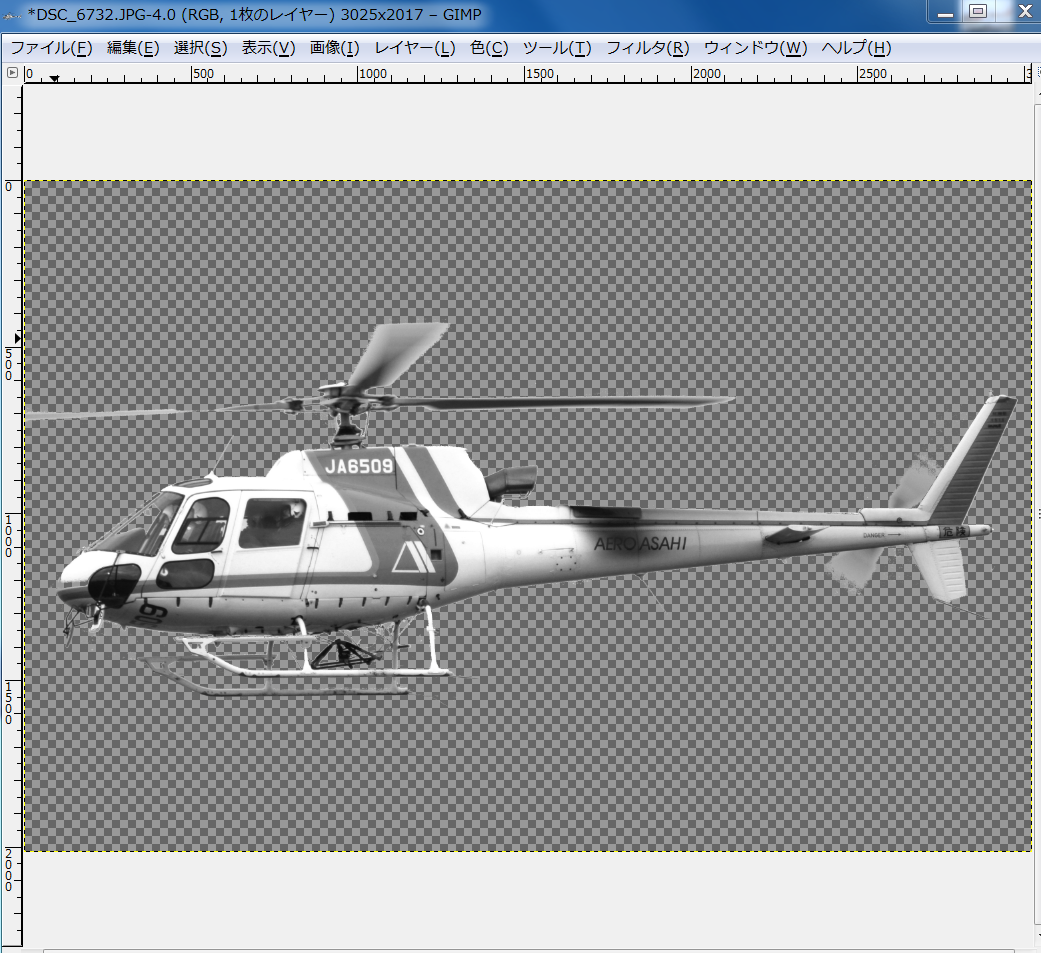Open the 編集(E) menu

coord(133,48)
